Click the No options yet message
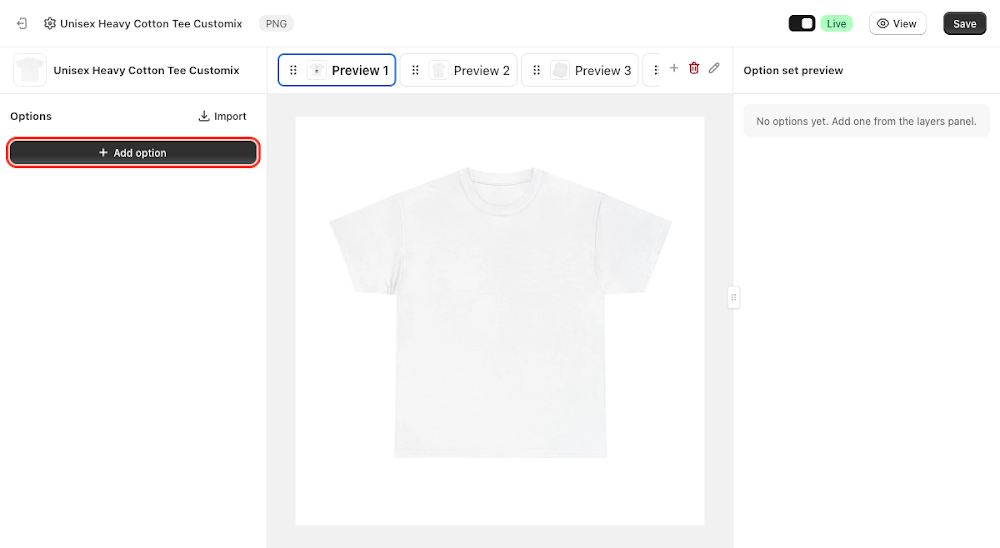 pos(866,121)
